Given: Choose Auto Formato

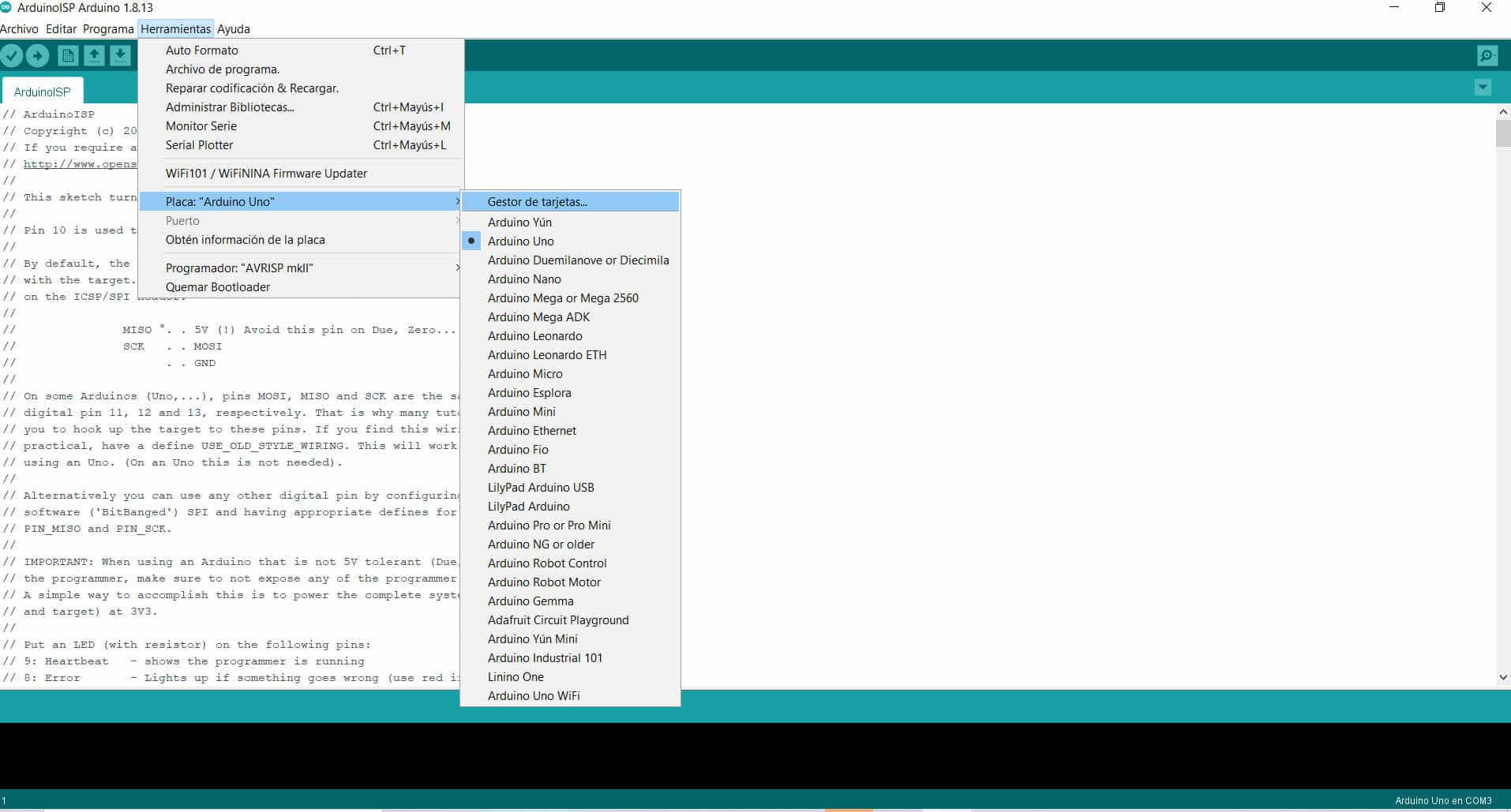Looking at the screenshot, I should coord(300,51).
